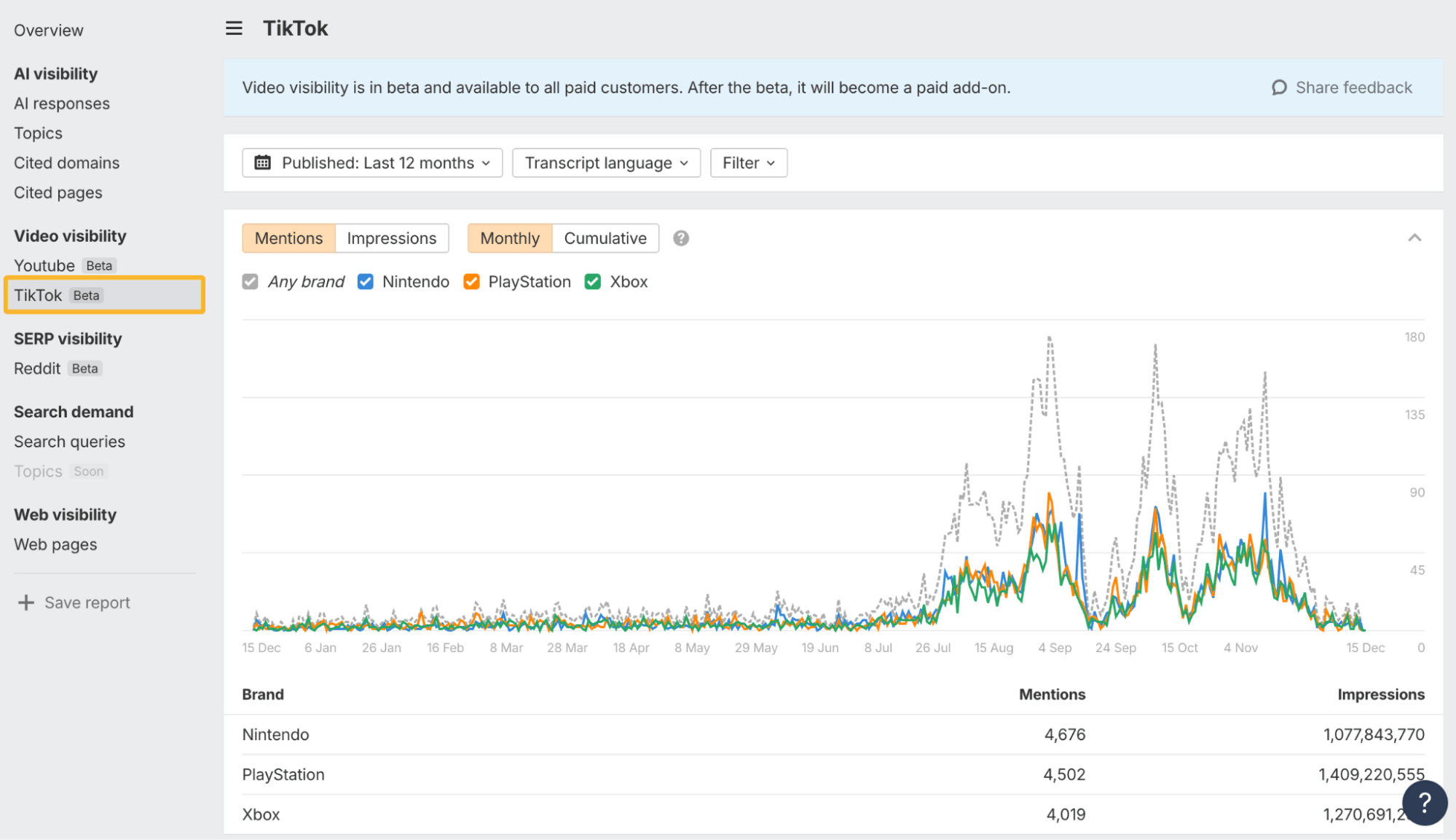
Task: Go to Youtube Beta in sidebar
Action: [45, 265]
